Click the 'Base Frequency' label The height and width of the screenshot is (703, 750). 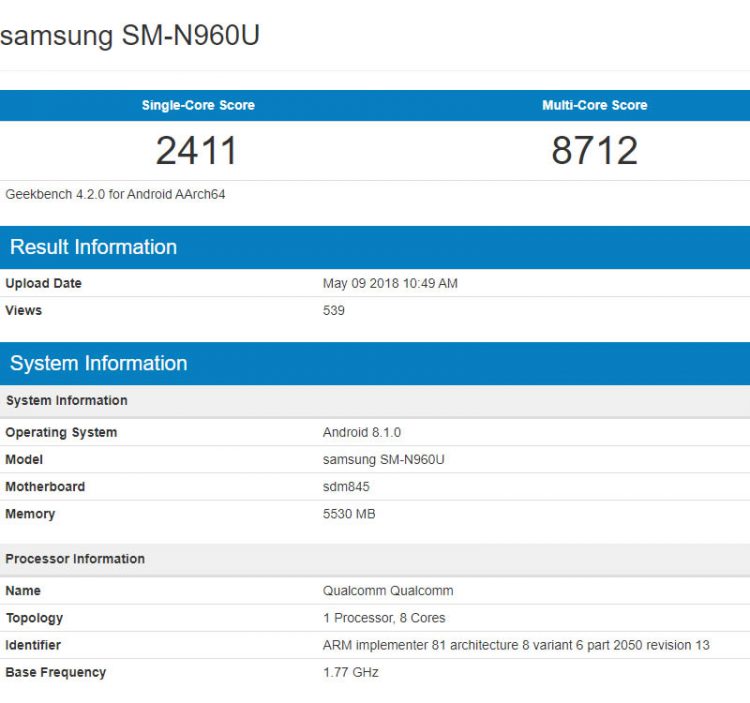coord(55,672)
